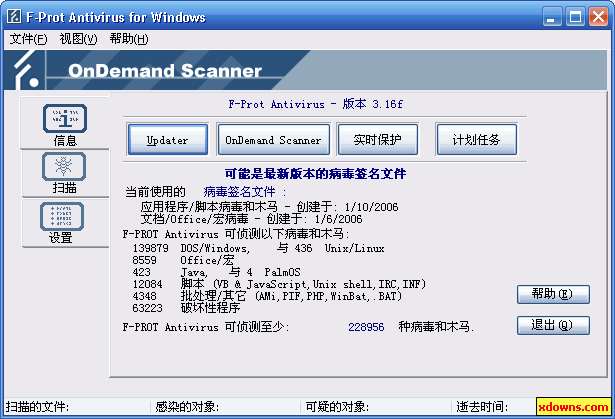
Task: Open the 帮助(H) menu
Action: point(129,39)
